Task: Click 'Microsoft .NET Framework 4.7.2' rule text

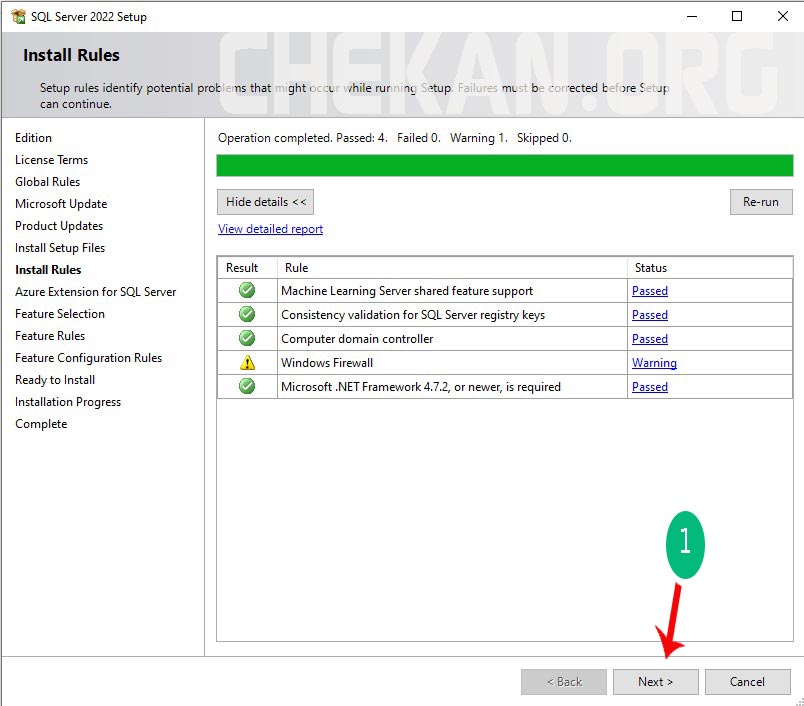Action: (x=421, y=387)
